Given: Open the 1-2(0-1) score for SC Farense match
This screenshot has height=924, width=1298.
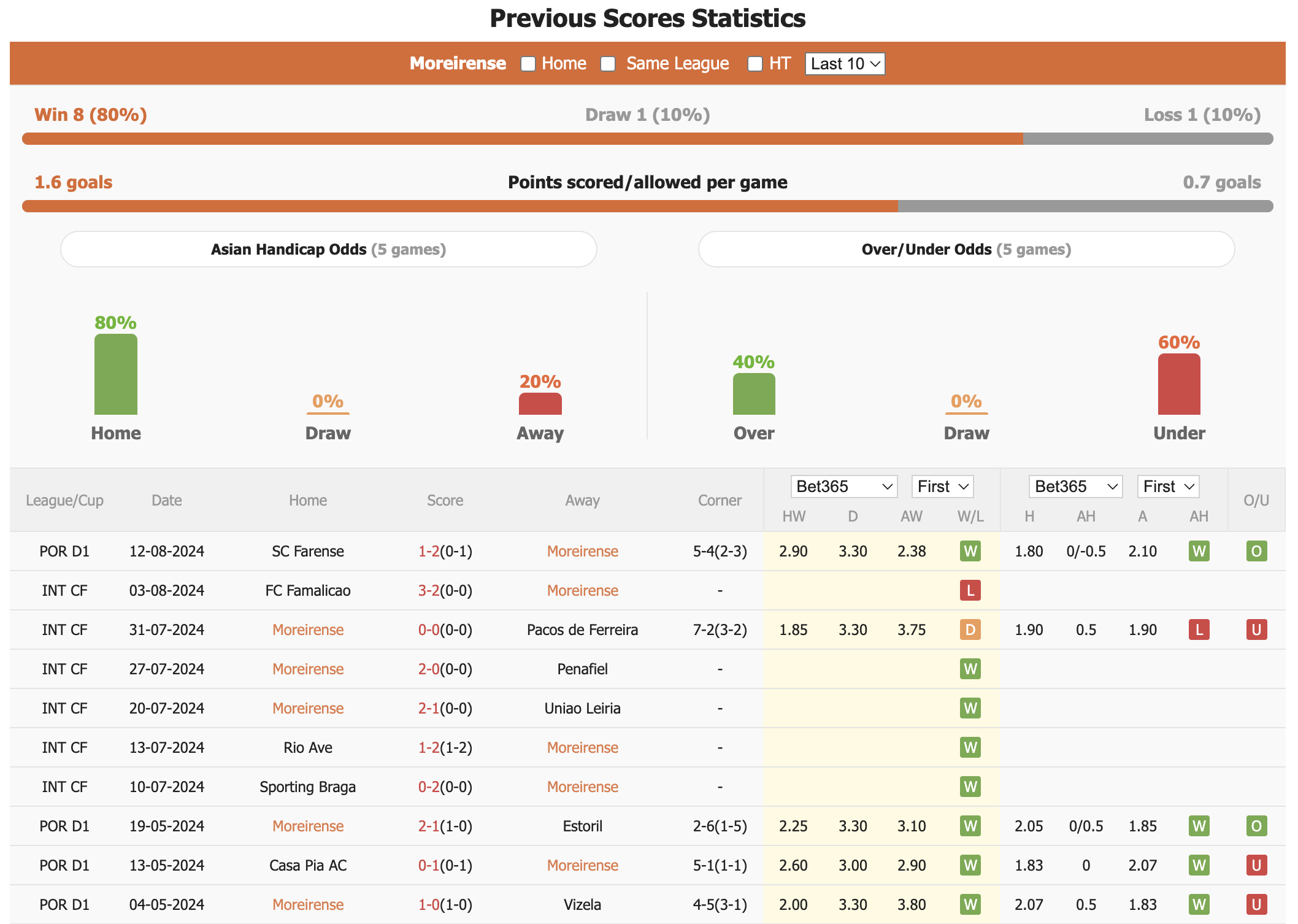Looking at the screenshot, I should pos(445,551).
